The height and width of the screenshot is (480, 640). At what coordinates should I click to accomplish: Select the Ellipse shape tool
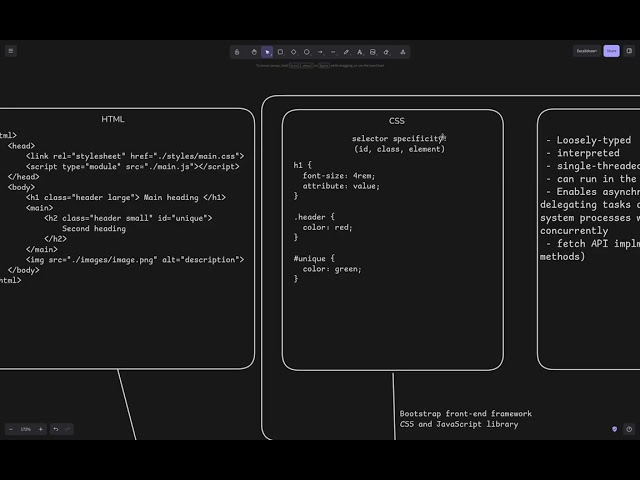click(x=307, y=52)
